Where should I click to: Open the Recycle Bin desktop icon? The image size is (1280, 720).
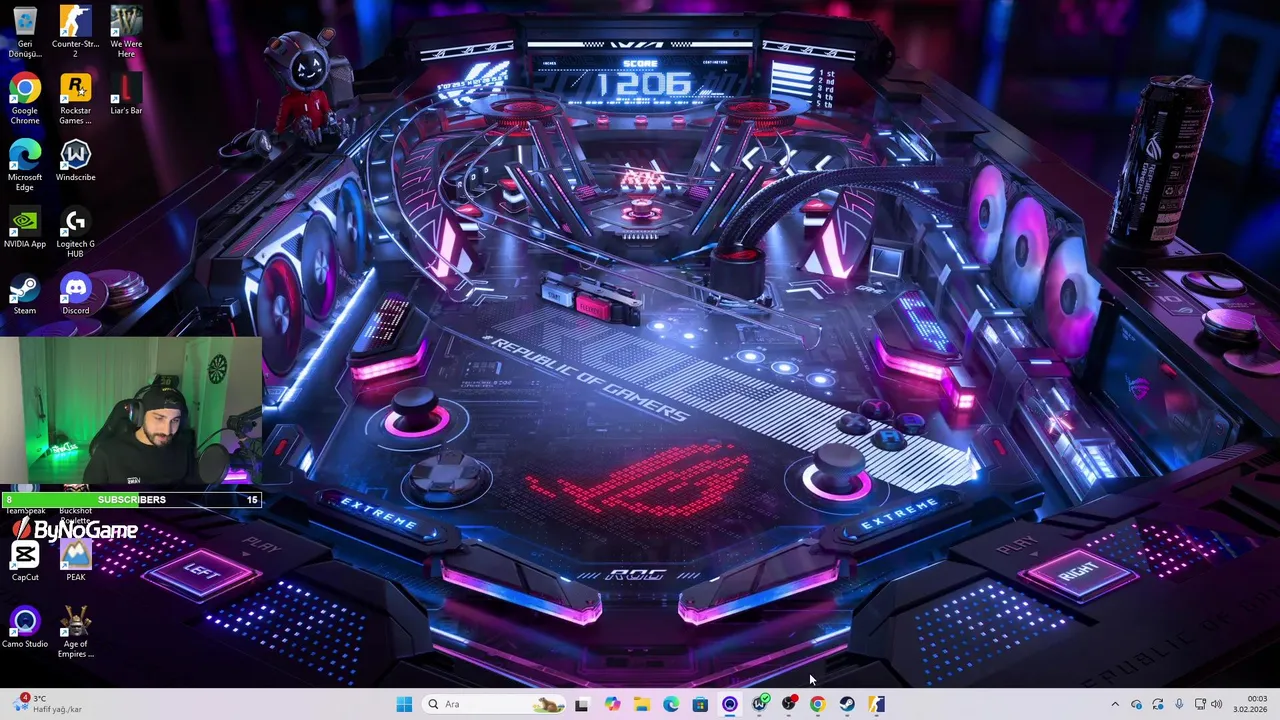click(x=25, y=33)
